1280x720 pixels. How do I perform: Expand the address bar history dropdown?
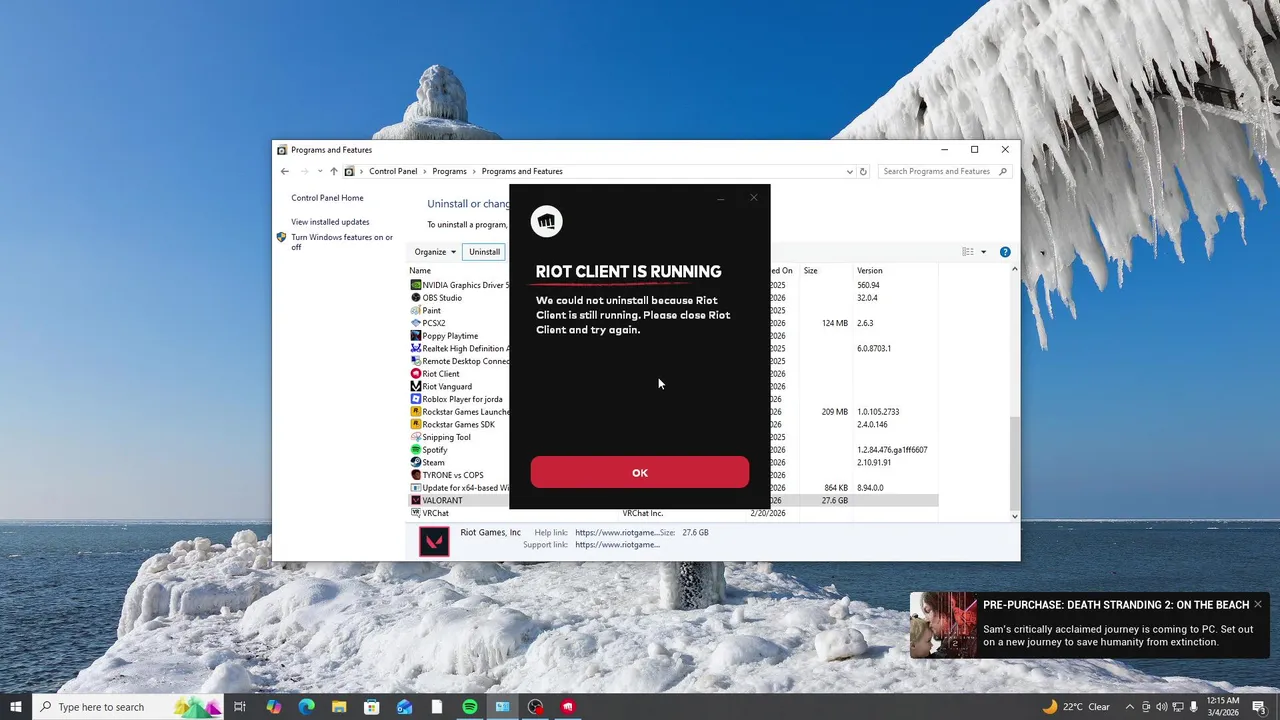tap(849, 171)
